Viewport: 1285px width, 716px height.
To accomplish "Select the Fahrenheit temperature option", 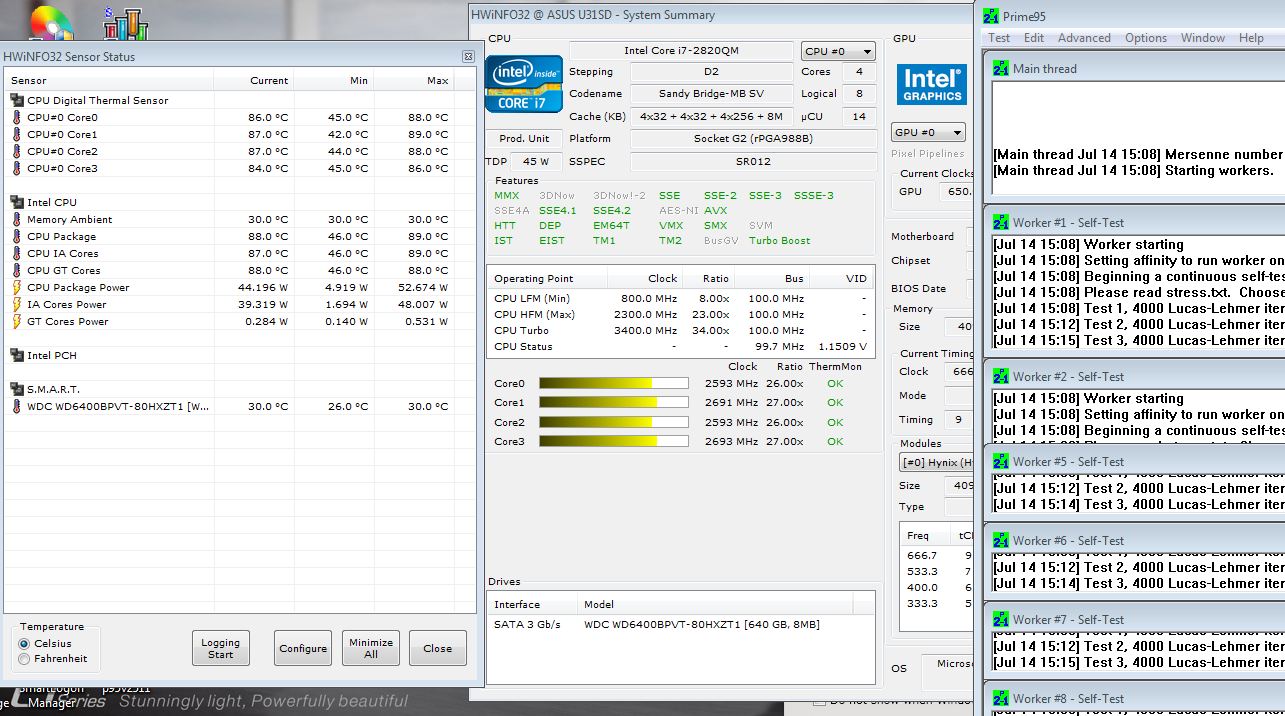I will point(24,658).
